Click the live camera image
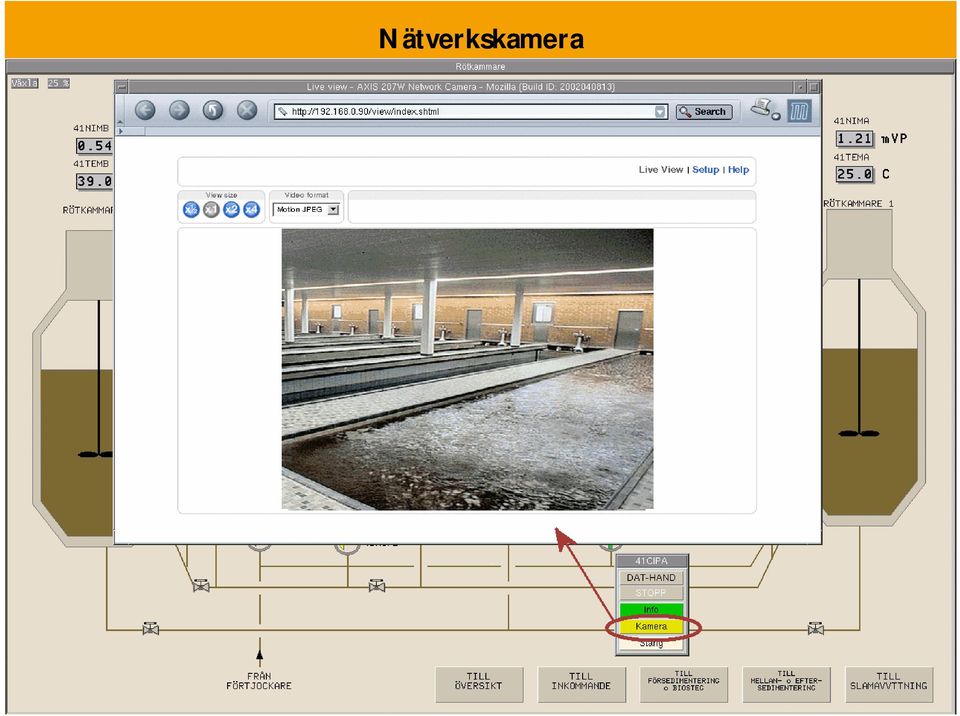The height and width of the screenshot is (716, 960). coord(467,369)
